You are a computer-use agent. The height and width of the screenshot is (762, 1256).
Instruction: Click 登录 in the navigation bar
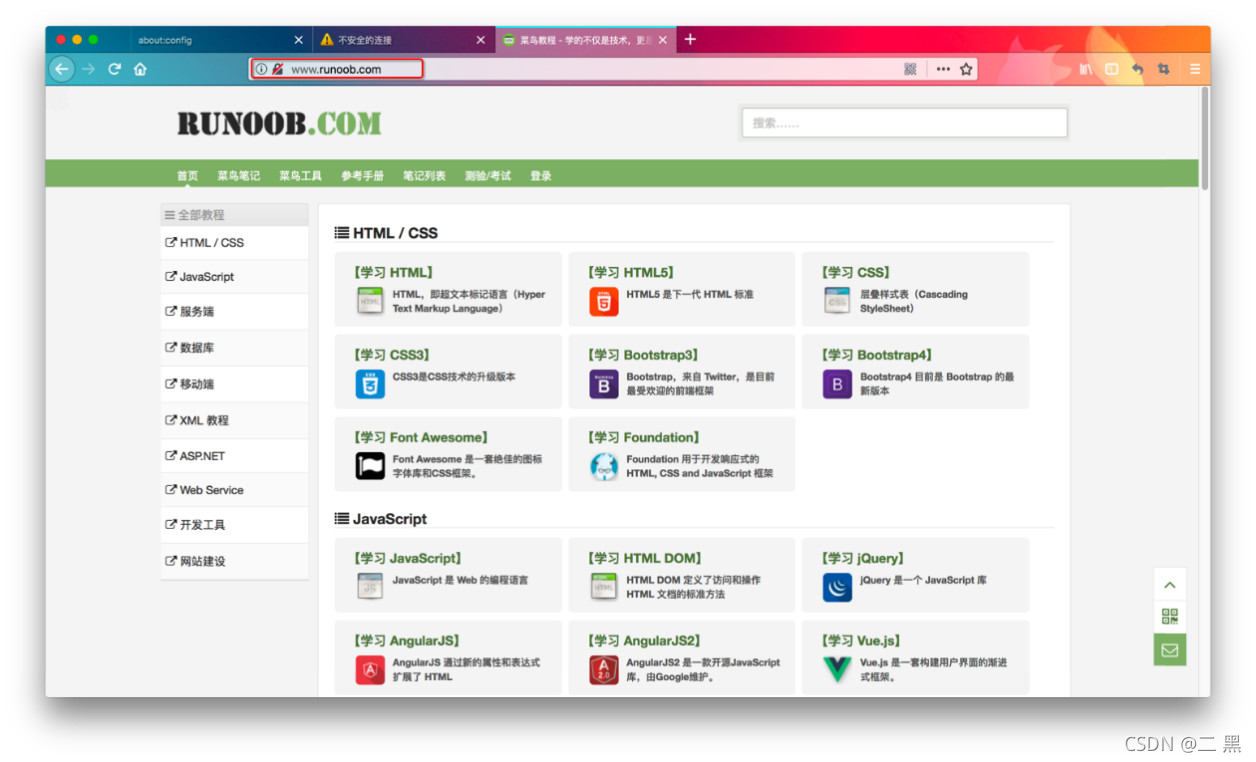click(541, 176)
